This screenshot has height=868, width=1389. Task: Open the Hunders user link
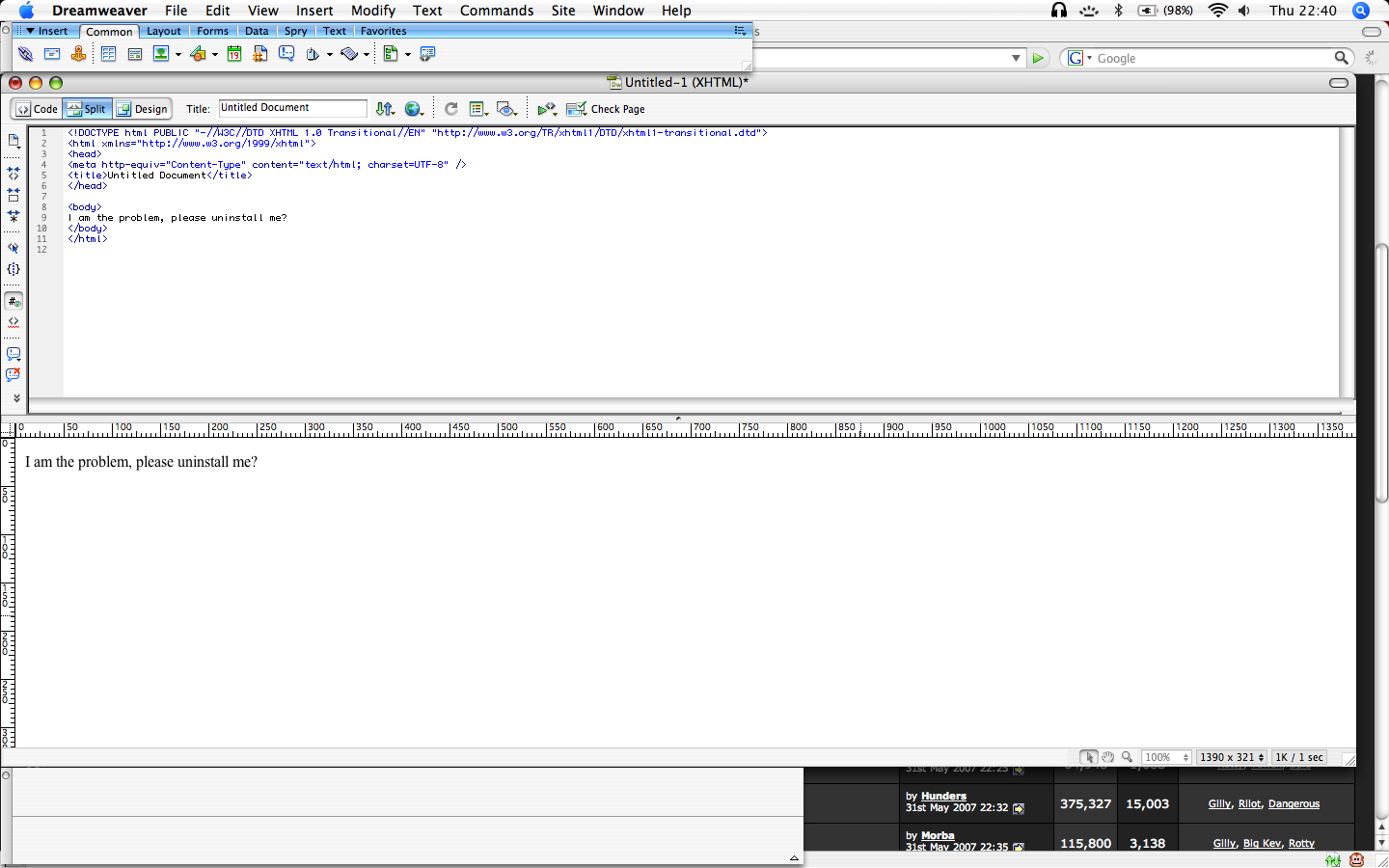click(942, 796)
